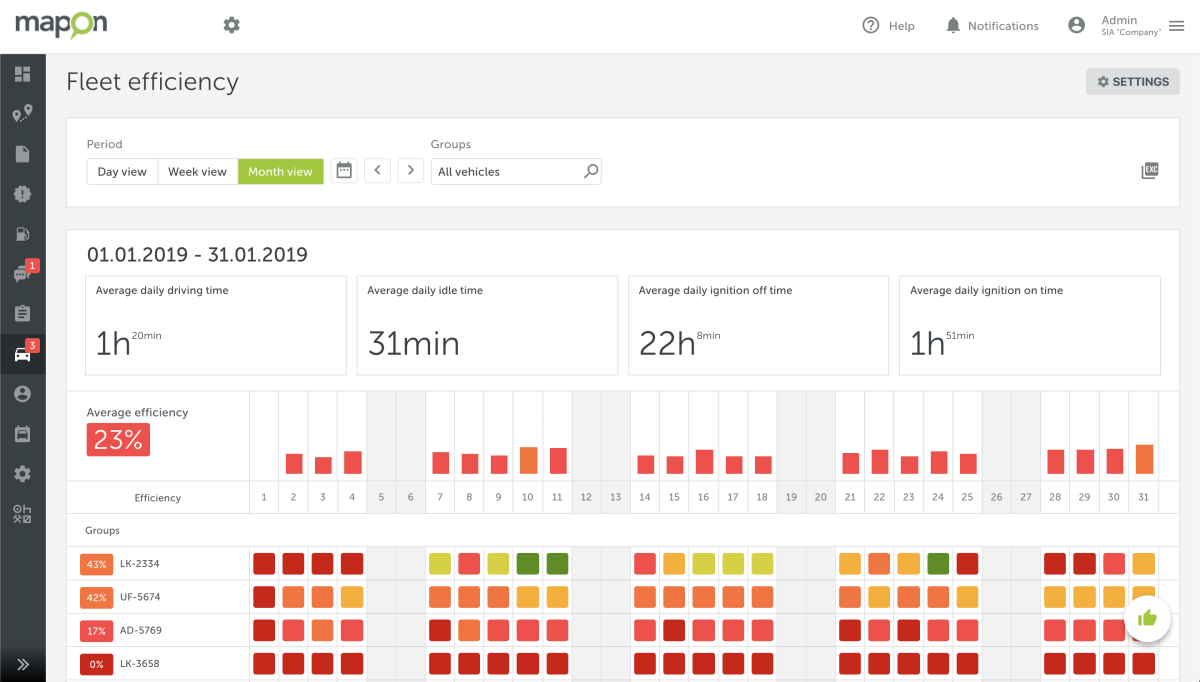Open the calendar date picker next to views
1200x682 pixels.
coord(344,170)
